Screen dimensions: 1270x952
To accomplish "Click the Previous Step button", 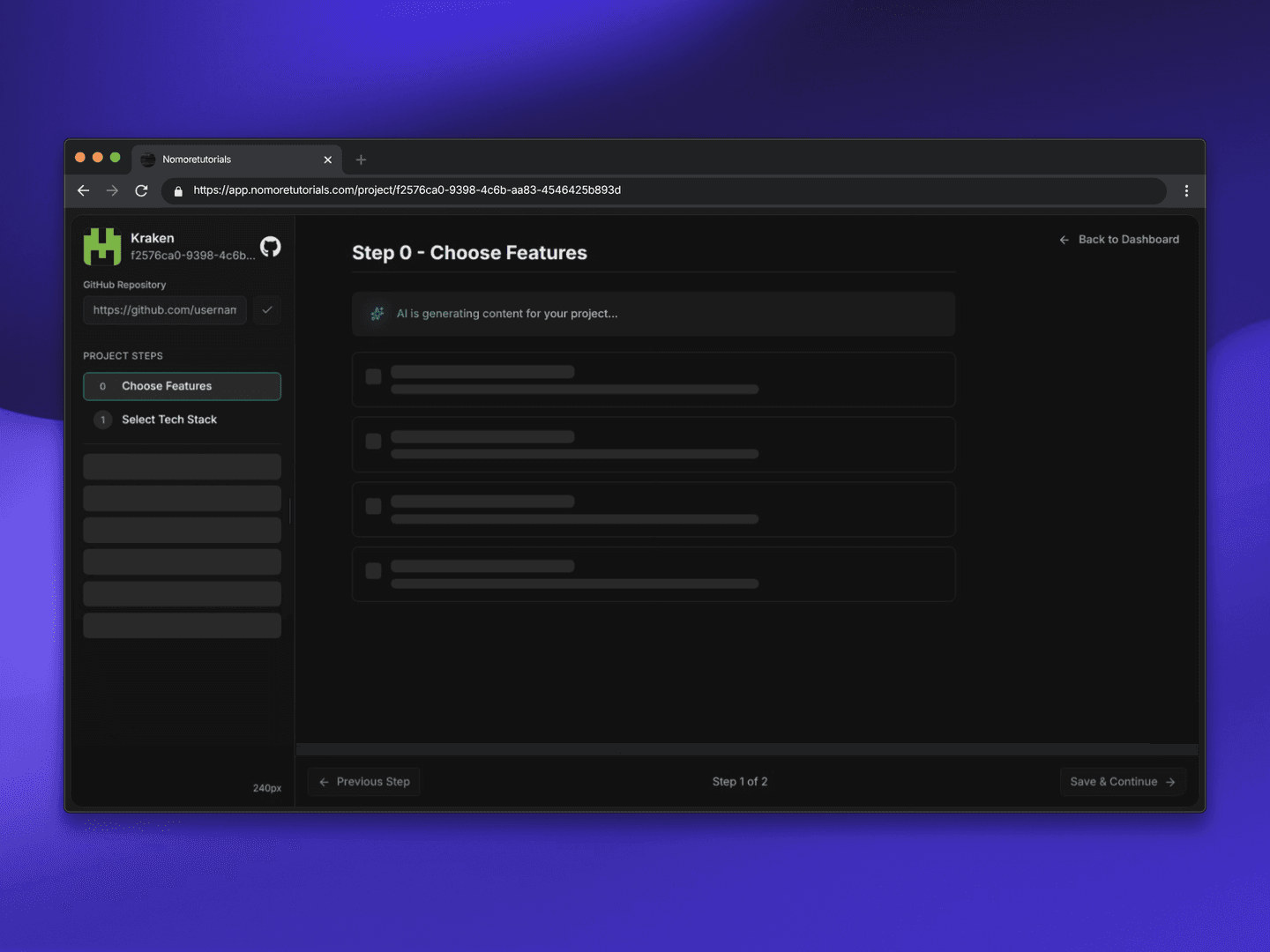I will (x=364, y=782).
